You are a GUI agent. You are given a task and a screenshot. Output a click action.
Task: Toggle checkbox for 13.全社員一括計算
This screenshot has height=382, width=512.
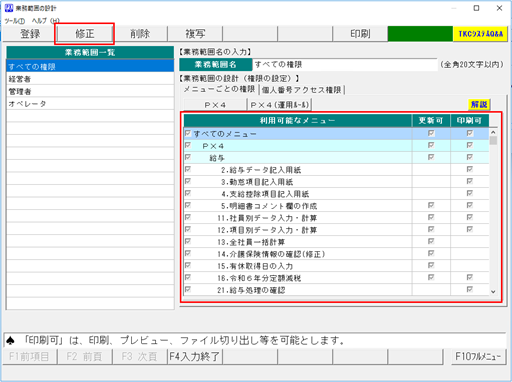(188, 241)
